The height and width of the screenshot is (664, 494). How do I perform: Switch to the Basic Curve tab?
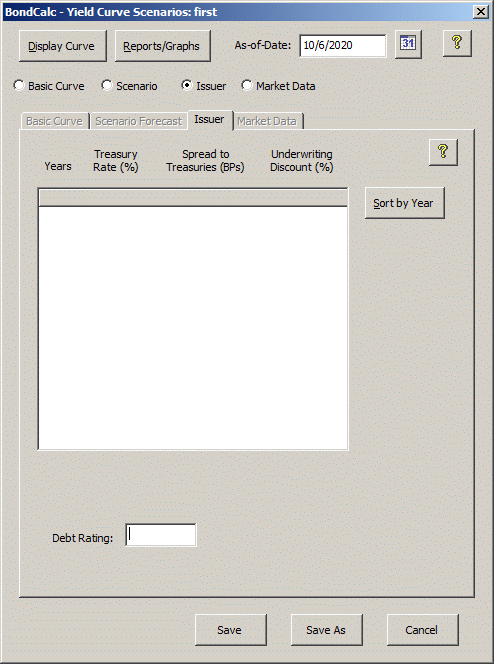point(55,121)
